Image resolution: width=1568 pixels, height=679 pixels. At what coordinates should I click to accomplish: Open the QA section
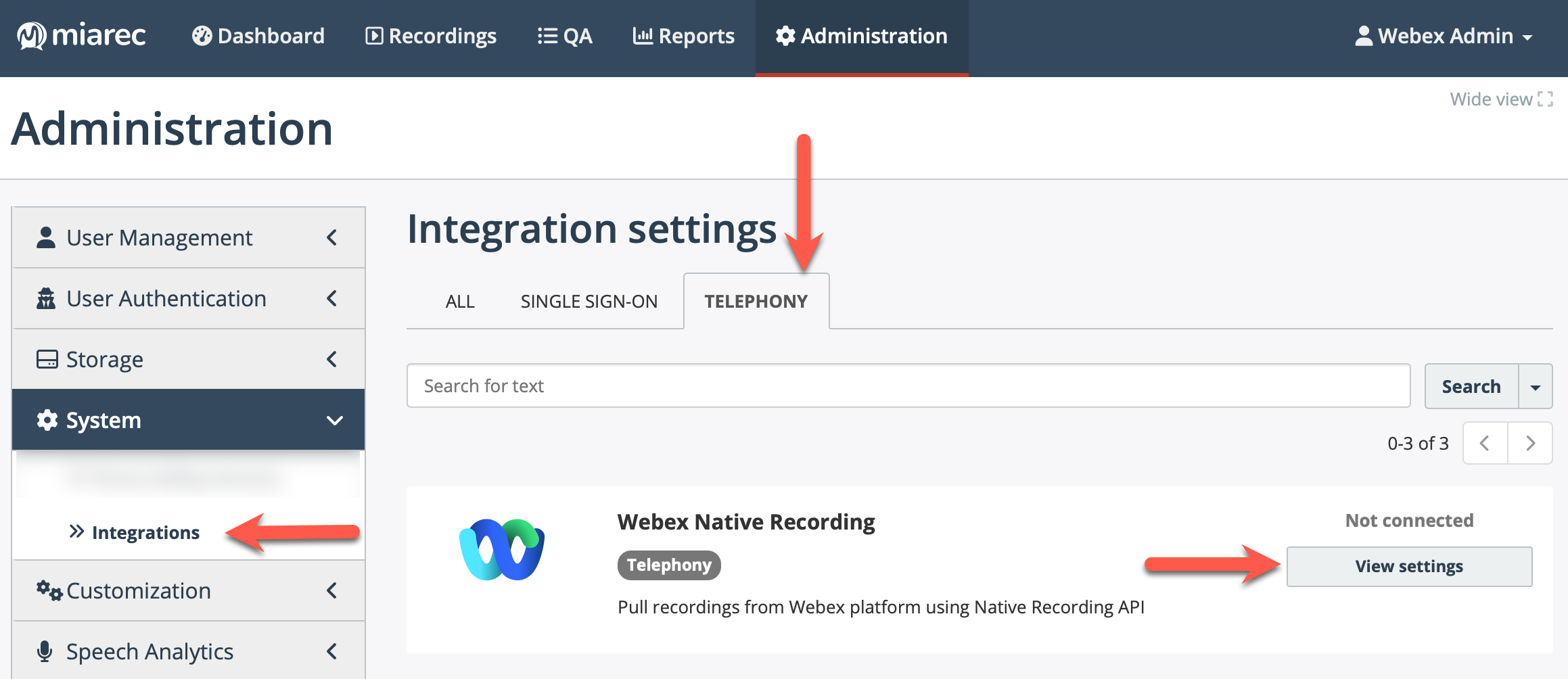(x=565, y=35)
